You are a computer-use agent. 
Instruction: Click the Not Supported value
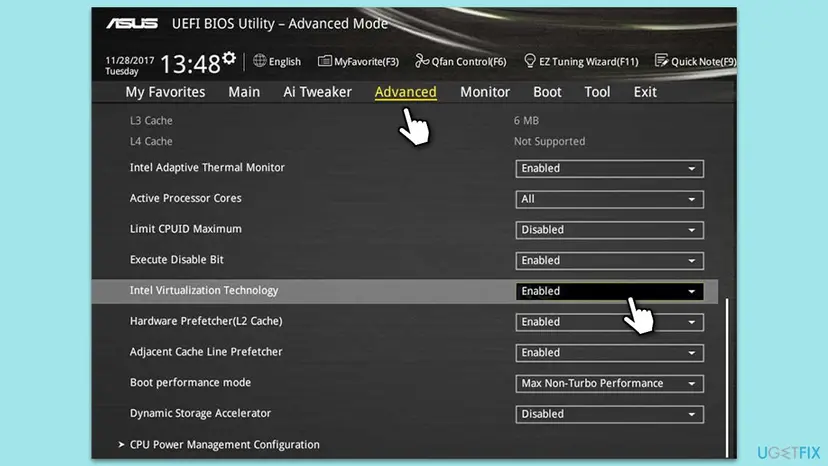click(x=549, y=141)
